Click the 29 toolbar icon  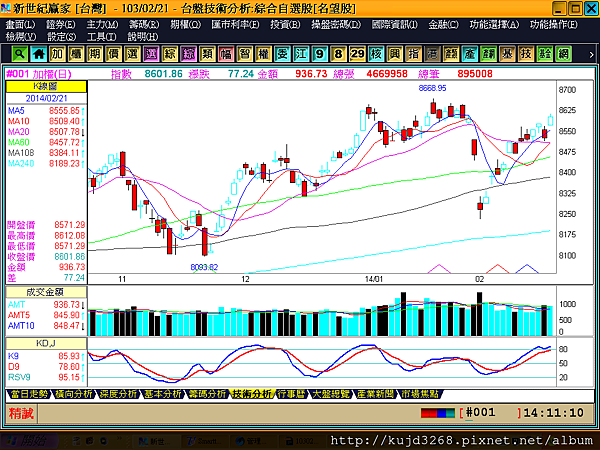tap(357, 54)
